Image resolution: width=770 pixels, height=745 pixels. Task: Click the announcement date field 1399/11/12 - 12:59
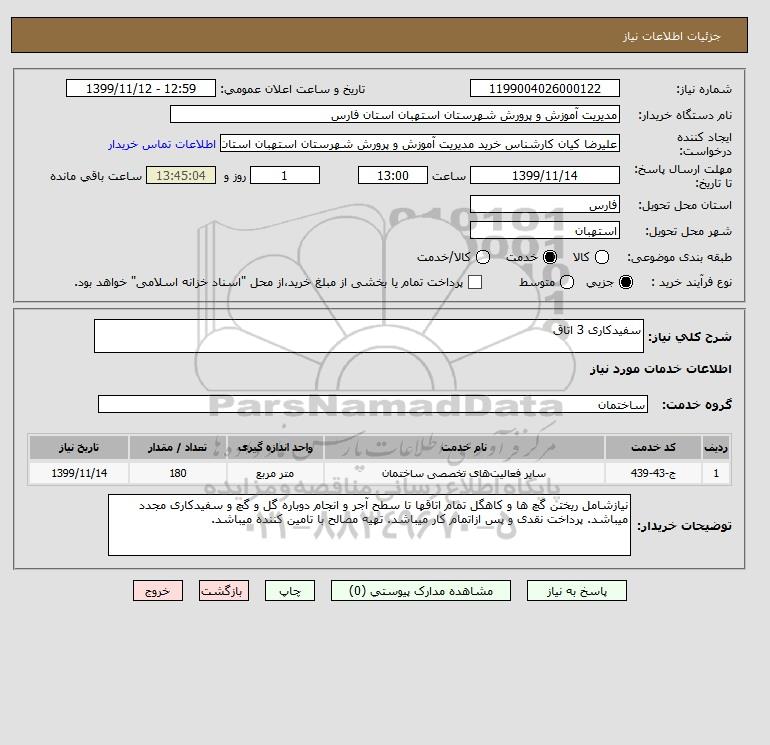pyautogui.click(x=141, y=88)
